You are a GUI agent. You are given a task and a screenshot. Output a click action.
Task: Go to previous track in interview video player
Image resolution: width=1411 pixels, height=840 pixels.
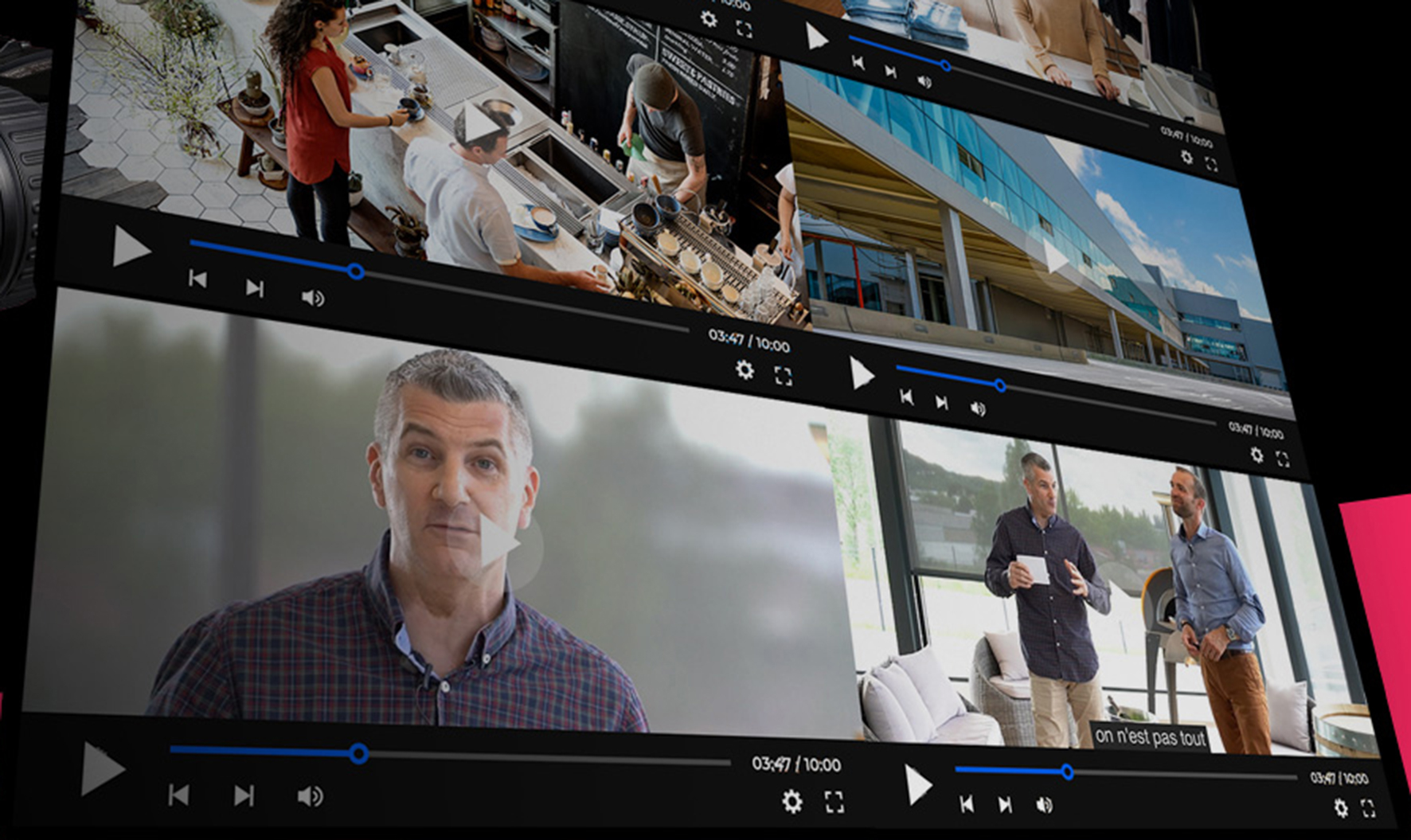[x=178, y=795]
